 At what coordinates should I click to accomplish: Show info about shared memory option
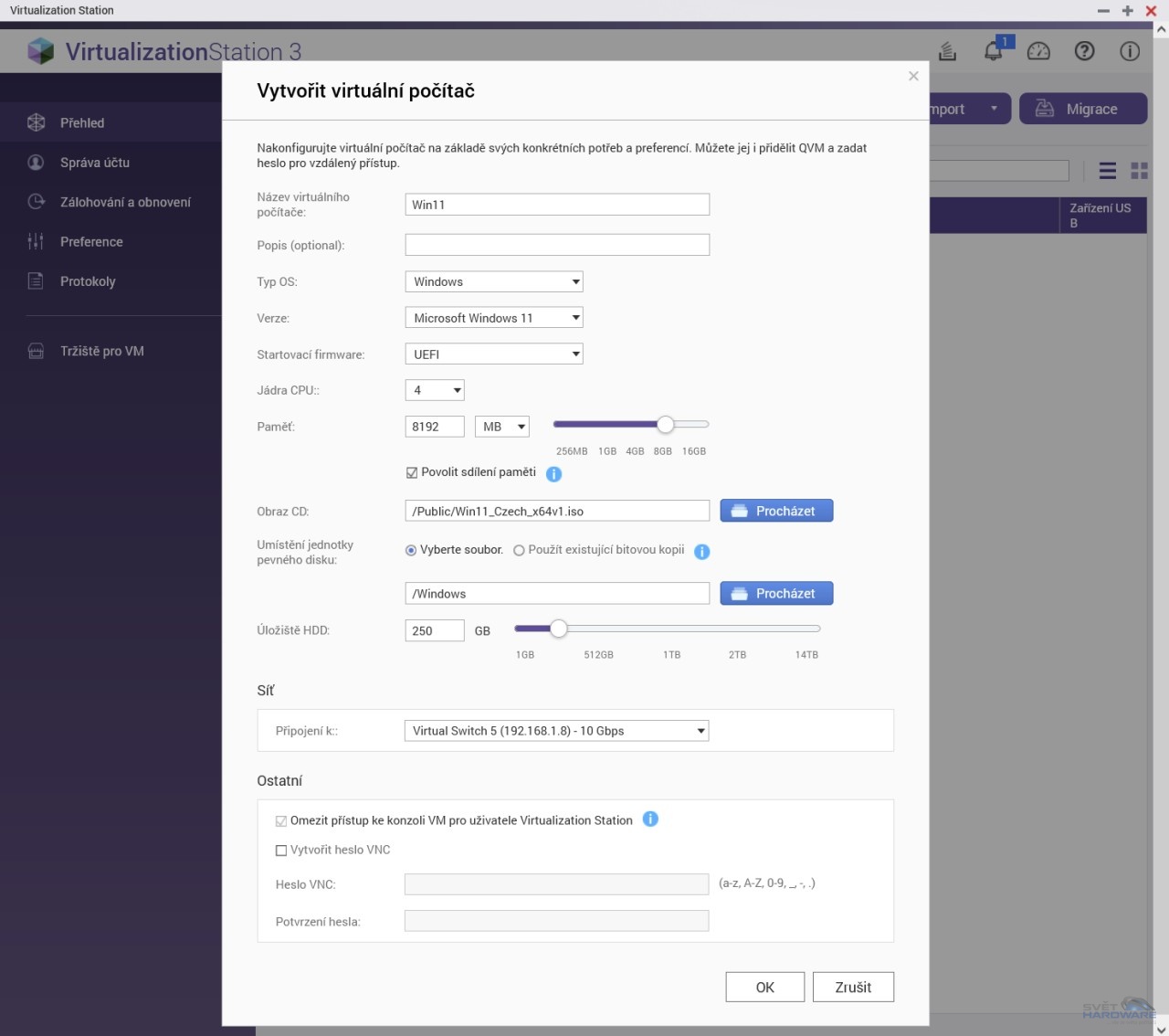(x=553, y=474)
